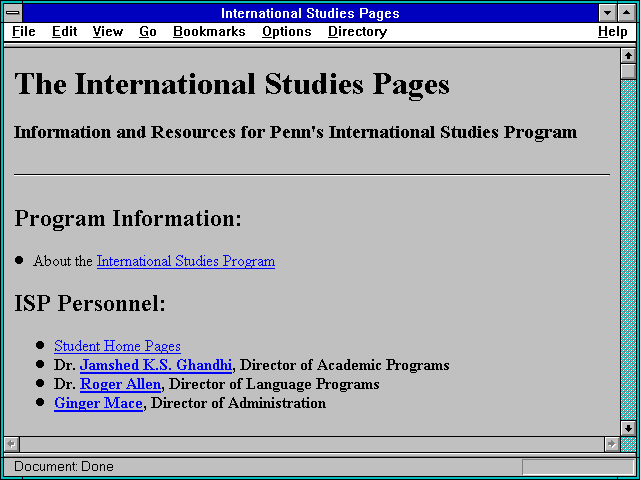Minimize the window with title bar down arrow

click(x=607, y=13)
